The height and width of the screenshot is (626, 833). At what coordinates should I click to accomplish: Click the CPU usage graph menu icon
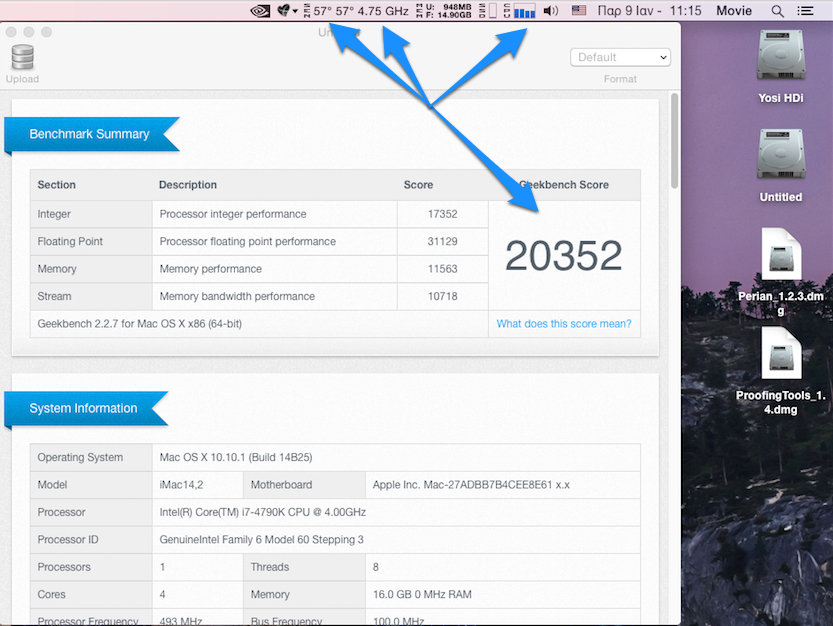(520, 11)
